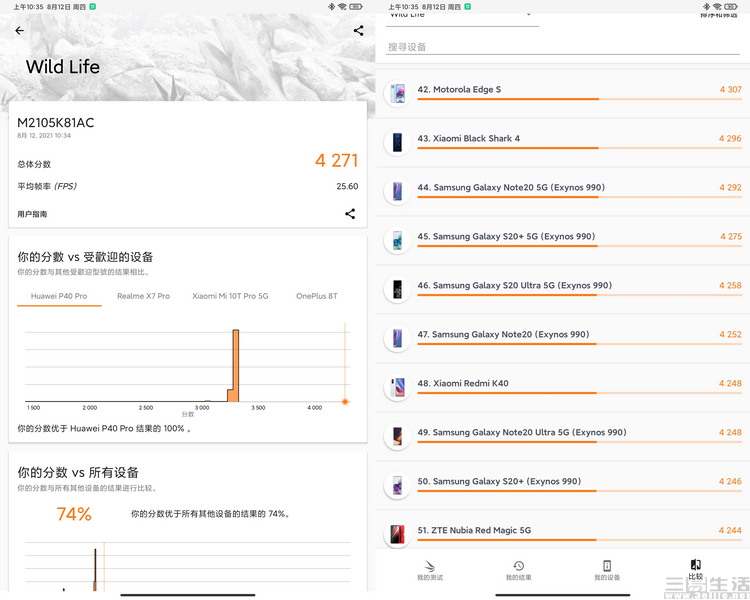Select the Xiaomi Mi 10T Pro 5G tab
Image resolution: width=750 pixels, height=600 pixels.
[230, 296]
